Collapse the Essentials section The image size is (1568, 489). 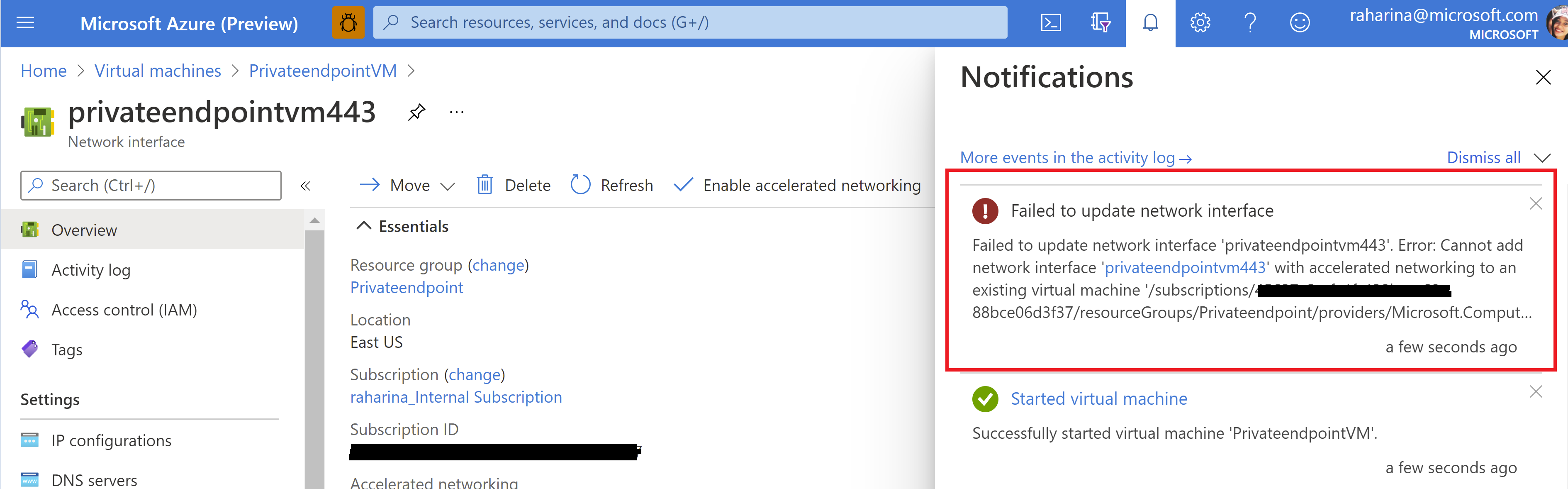(363, 226)
